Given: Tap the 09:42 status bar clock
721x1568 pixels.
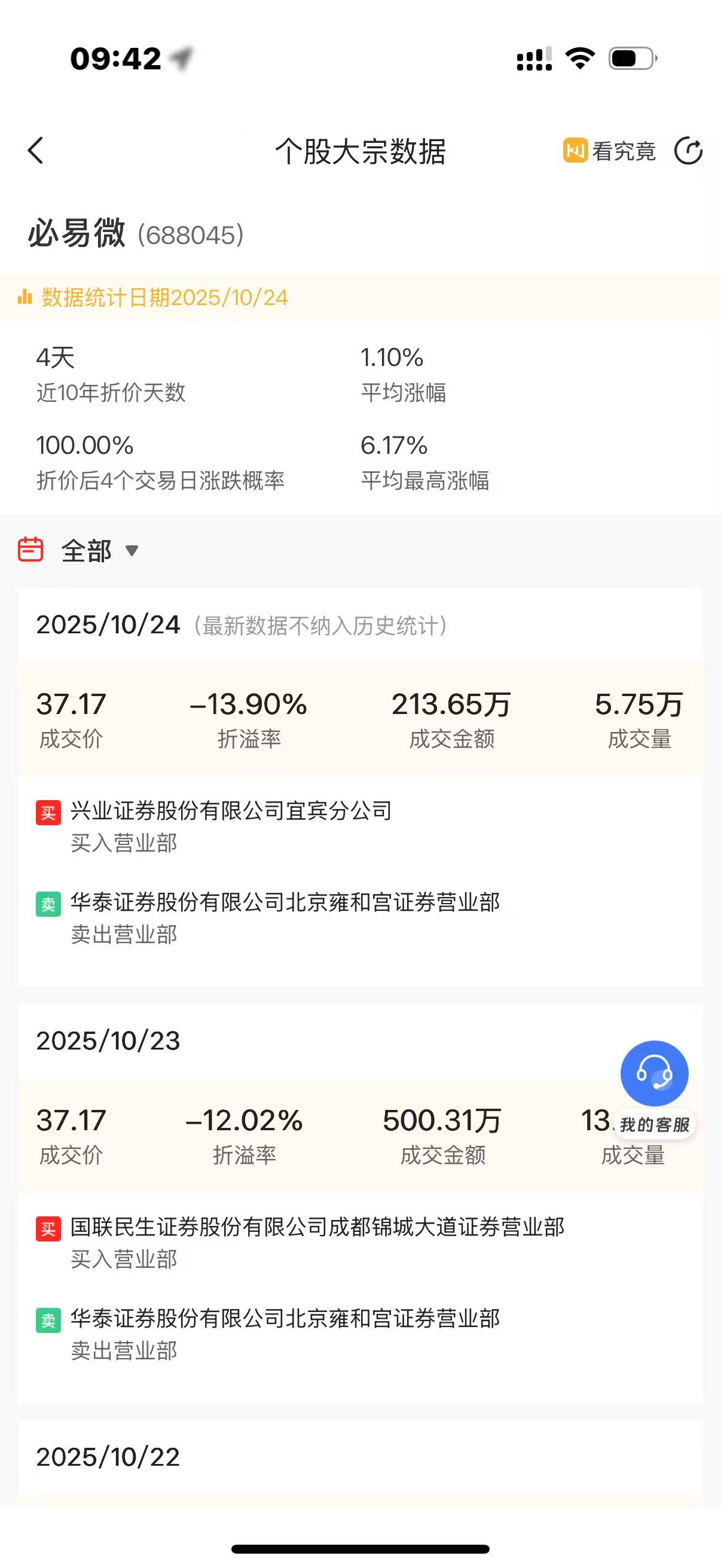Looking at the screenshot, I should (x=115, y=59).
